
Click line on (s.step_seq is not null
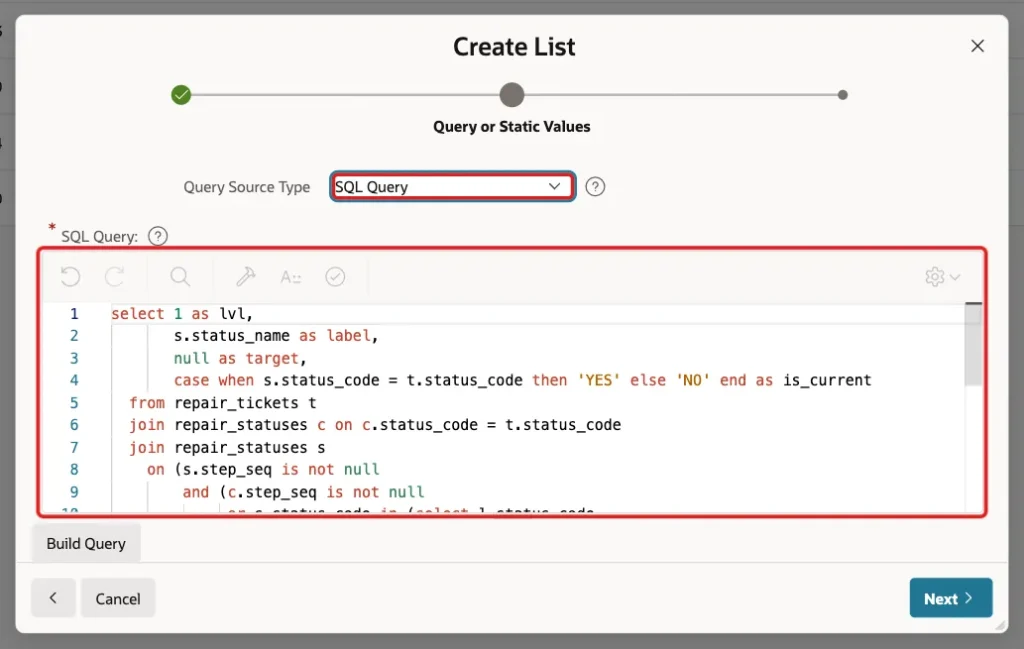click(263, 469)
